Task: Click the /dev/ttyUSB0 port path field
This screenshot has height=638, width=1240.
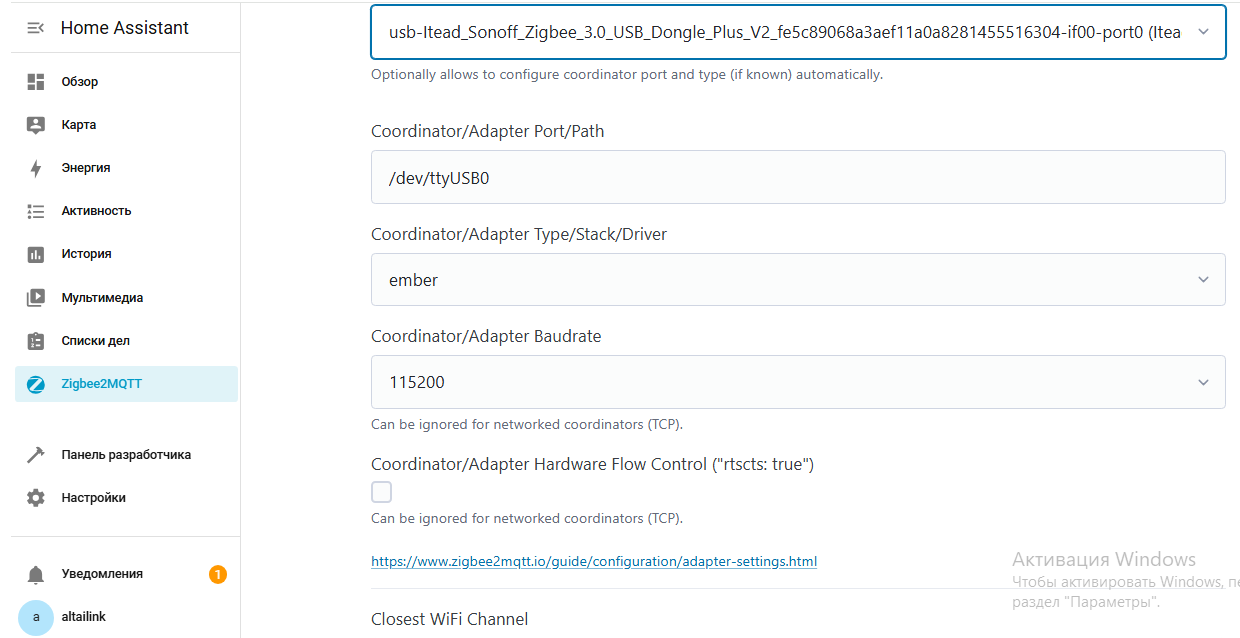Action: 797,178
